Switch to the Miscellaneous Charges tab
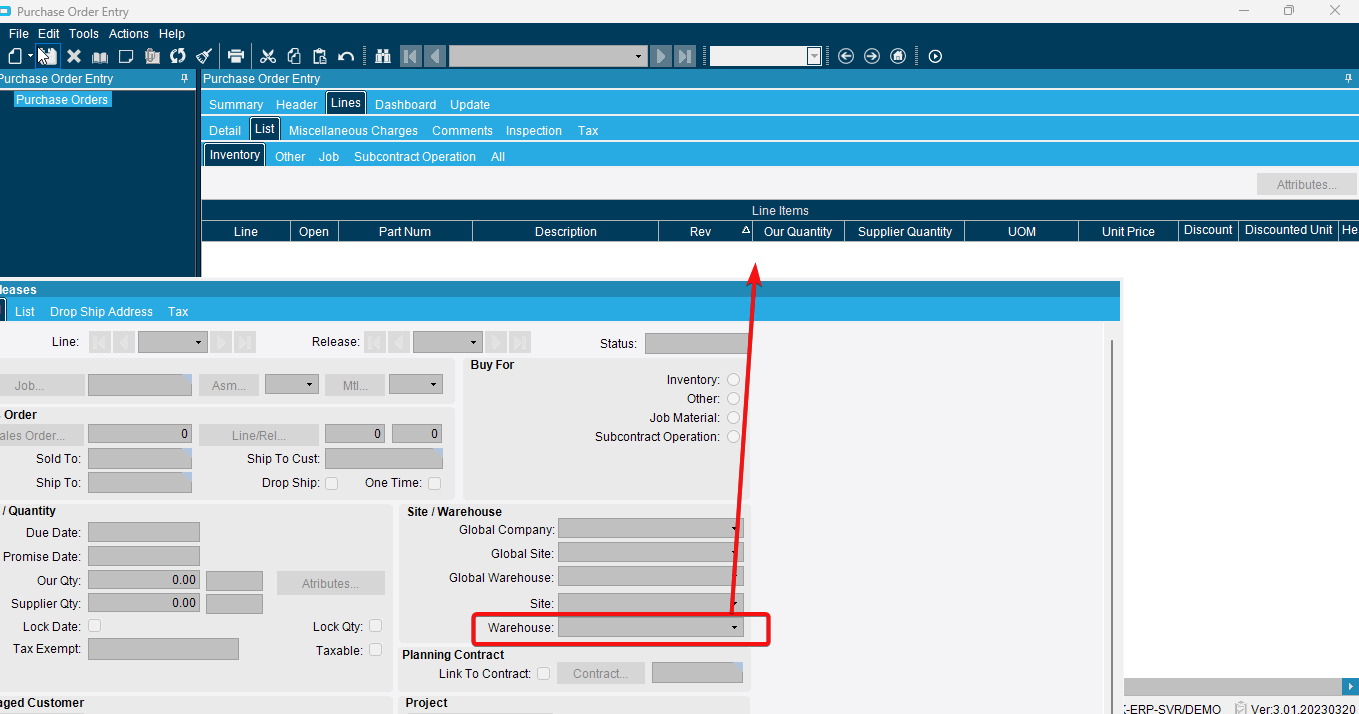 coord(353,130)
